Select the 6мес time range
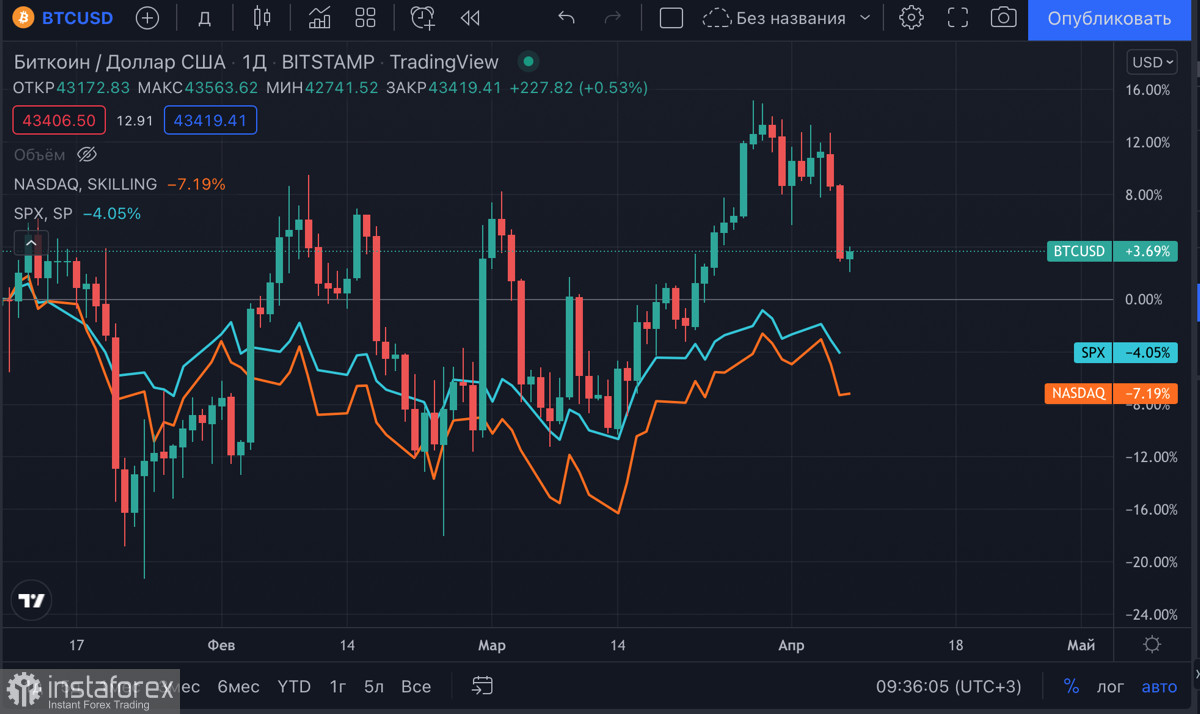This screenshot has height=714, width=1200. tap(238, 686)
